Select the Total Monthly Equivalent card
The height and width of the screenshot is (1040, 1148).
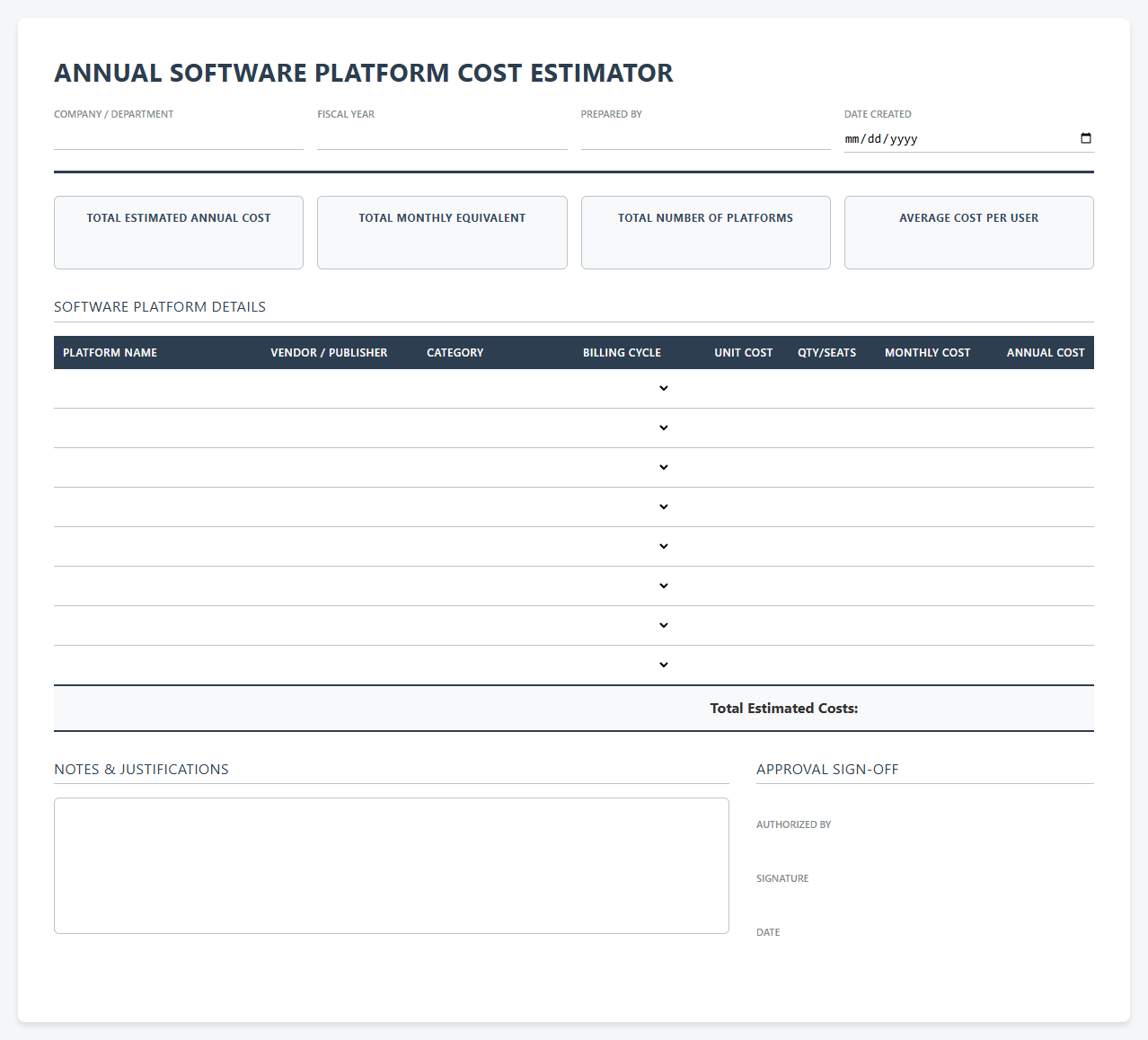coord(442,233)
